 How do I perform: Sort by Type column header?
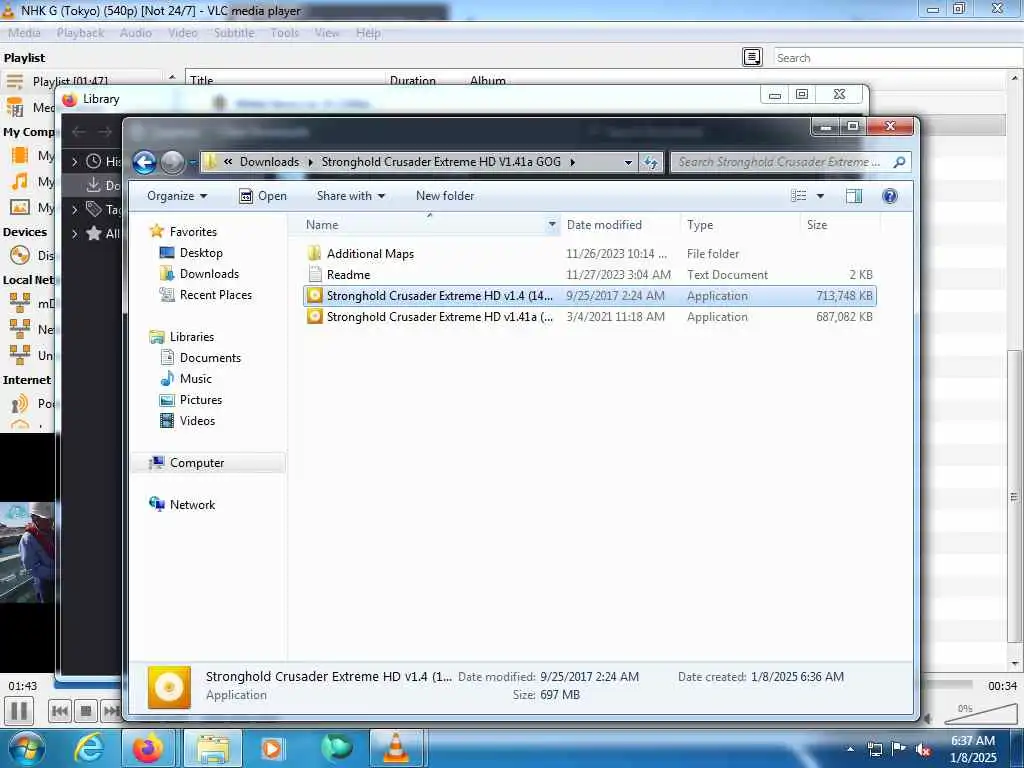700,225
